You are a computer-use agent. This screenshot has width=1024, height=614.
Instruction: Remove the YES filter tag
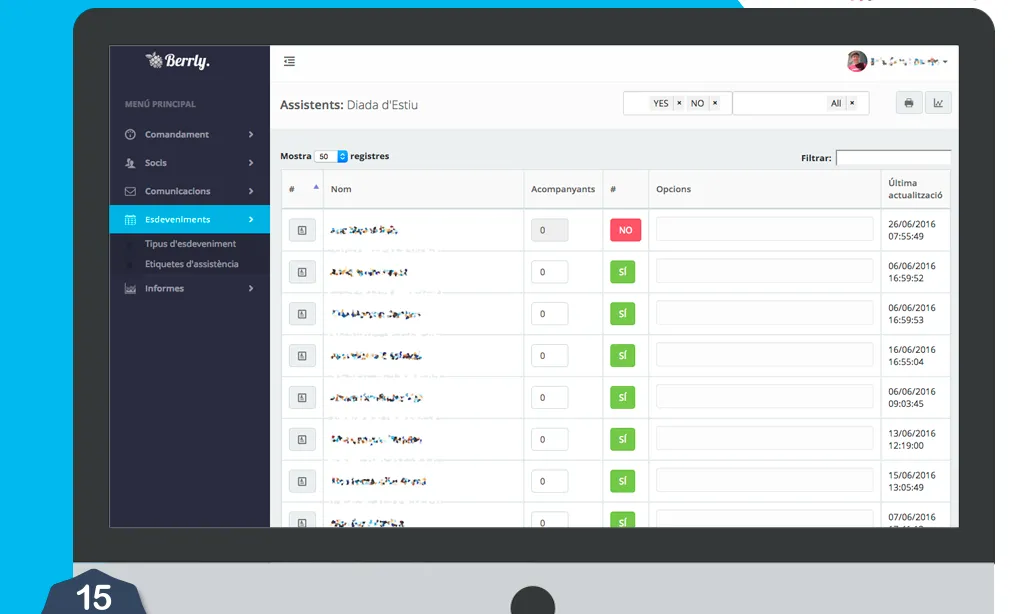pyautogui.click(x=679, y=103)
